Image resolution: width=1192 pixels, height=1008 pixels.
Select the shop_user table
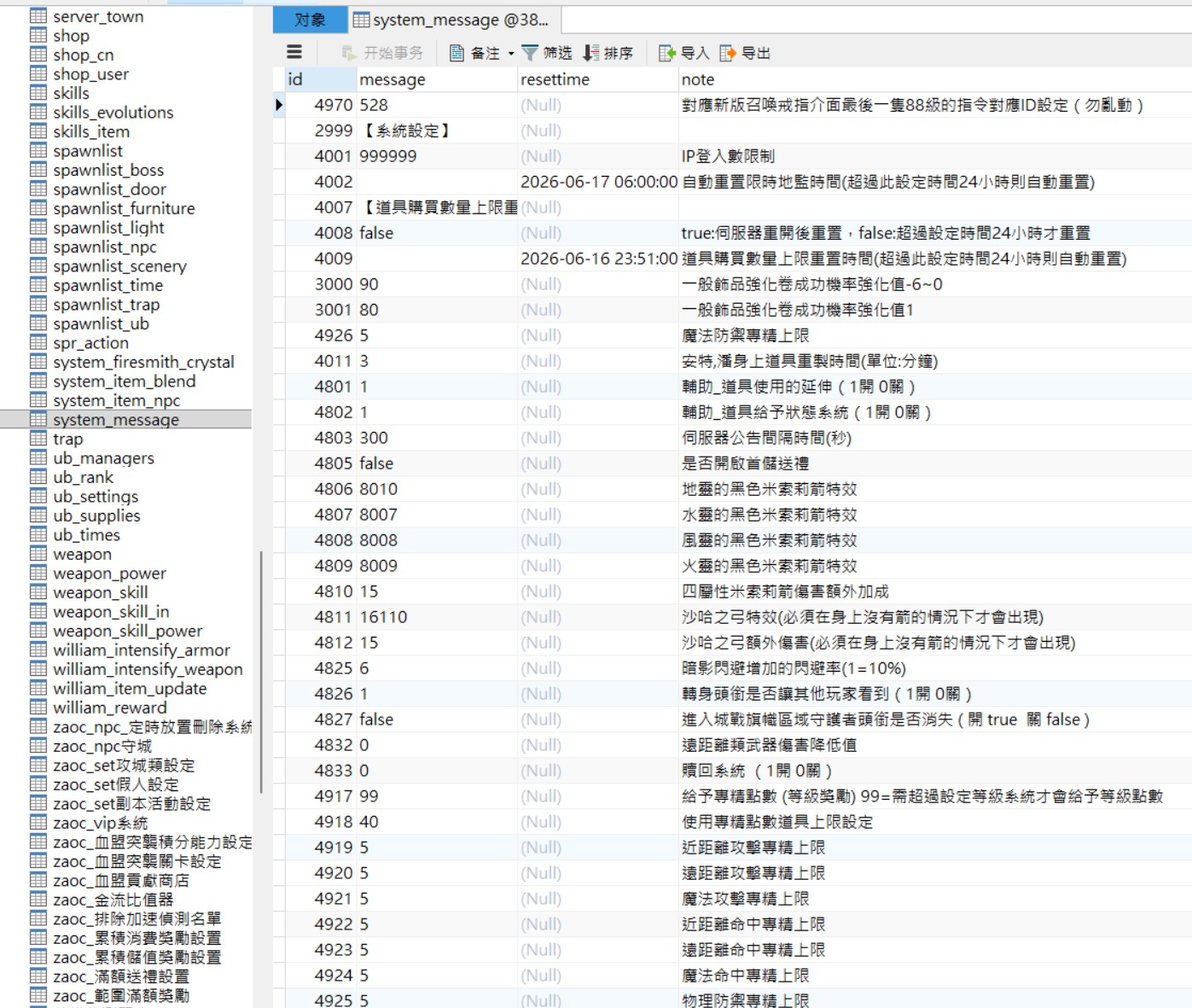[x=90, y=74]
